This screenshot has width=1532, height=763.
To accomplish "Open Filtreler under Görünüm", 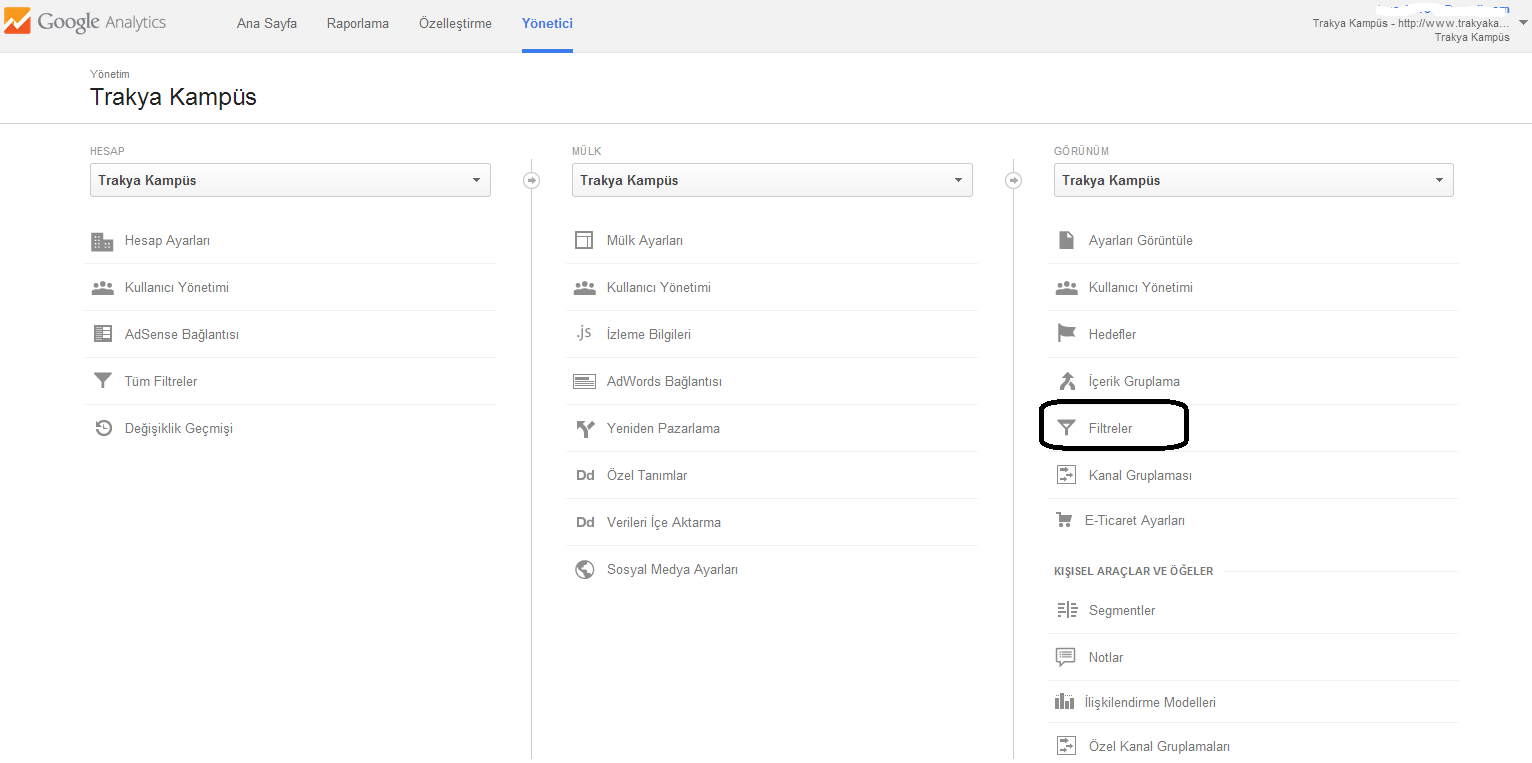I will [x=1110, y=429].
